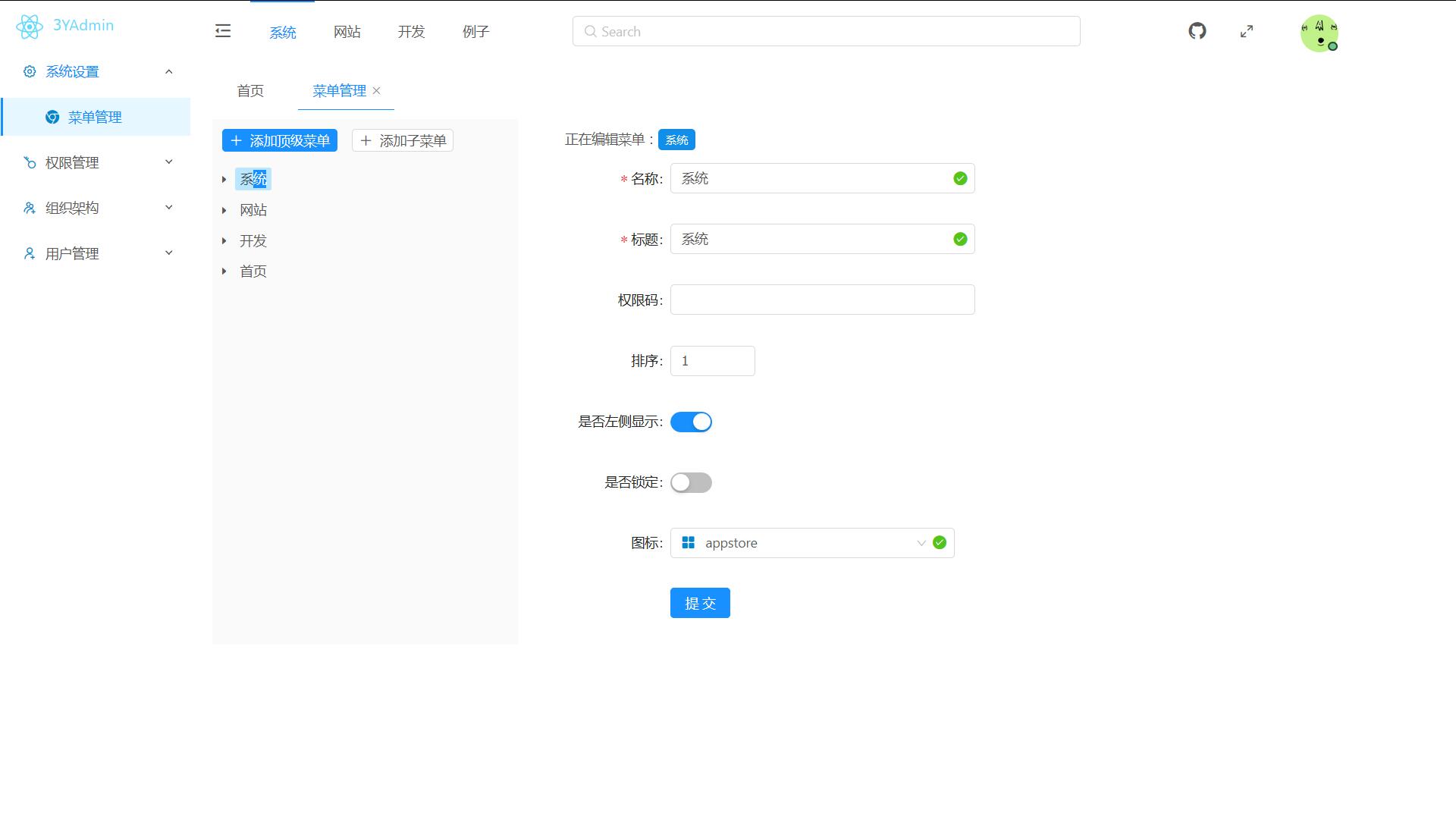The height and width of the screenshot is (819, 1456).
Task: Switch to the 网站 top menu
Action: [x=347, y=32]
